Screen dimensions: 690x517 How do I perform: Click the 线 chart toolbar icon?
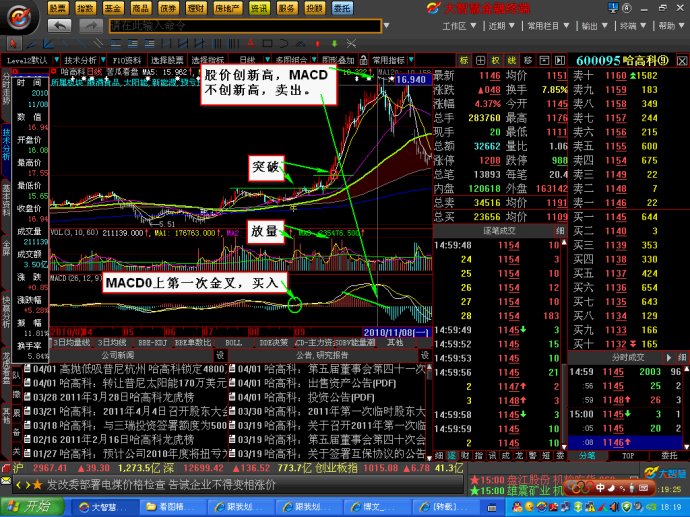(512, 60)
